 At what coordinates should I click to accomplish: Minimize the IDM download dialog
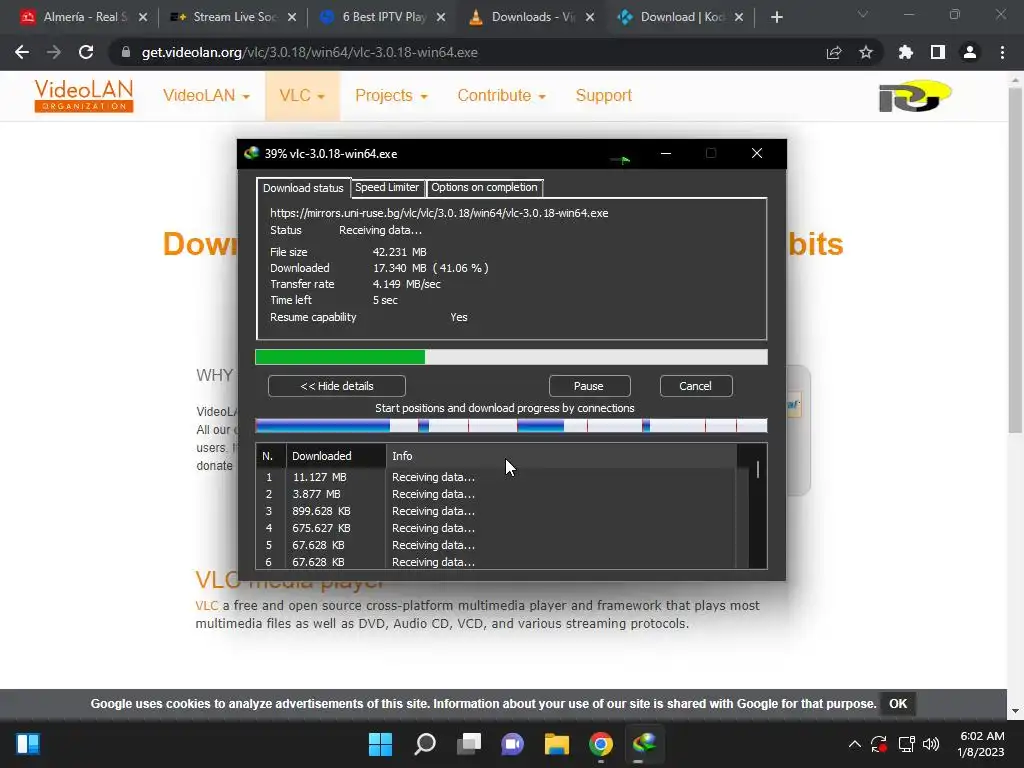(x=666, y=153)
